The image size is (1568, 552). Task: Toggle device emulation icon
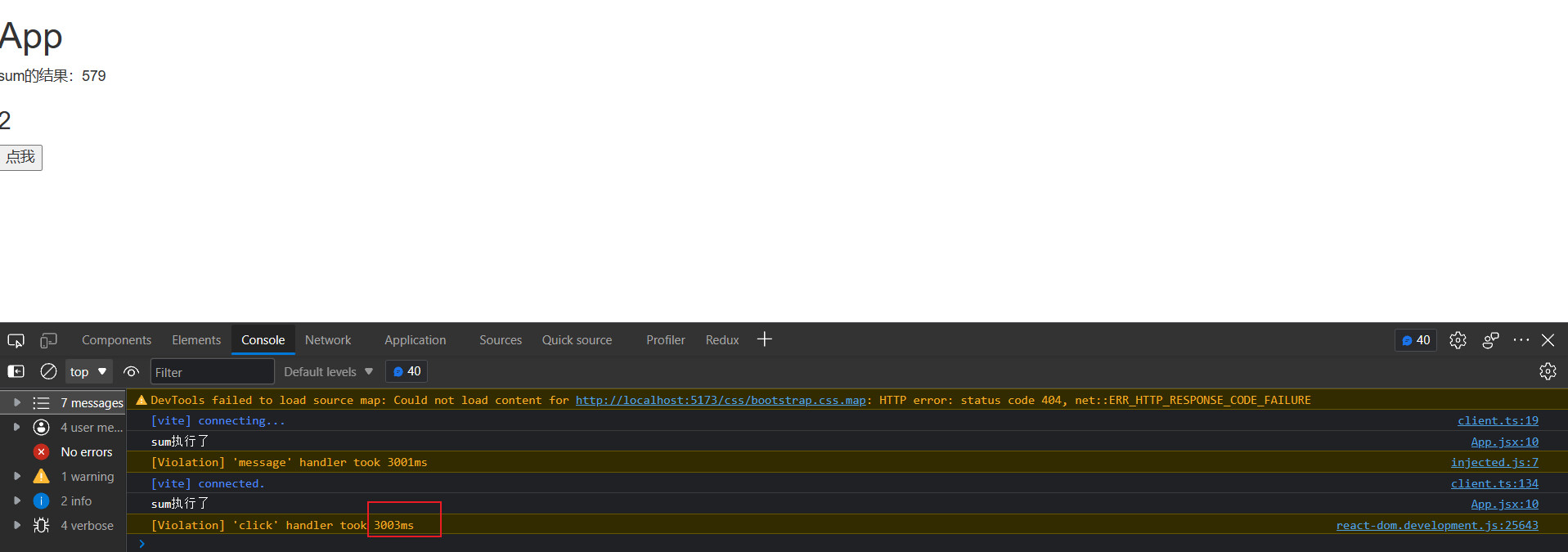[49, 340]
